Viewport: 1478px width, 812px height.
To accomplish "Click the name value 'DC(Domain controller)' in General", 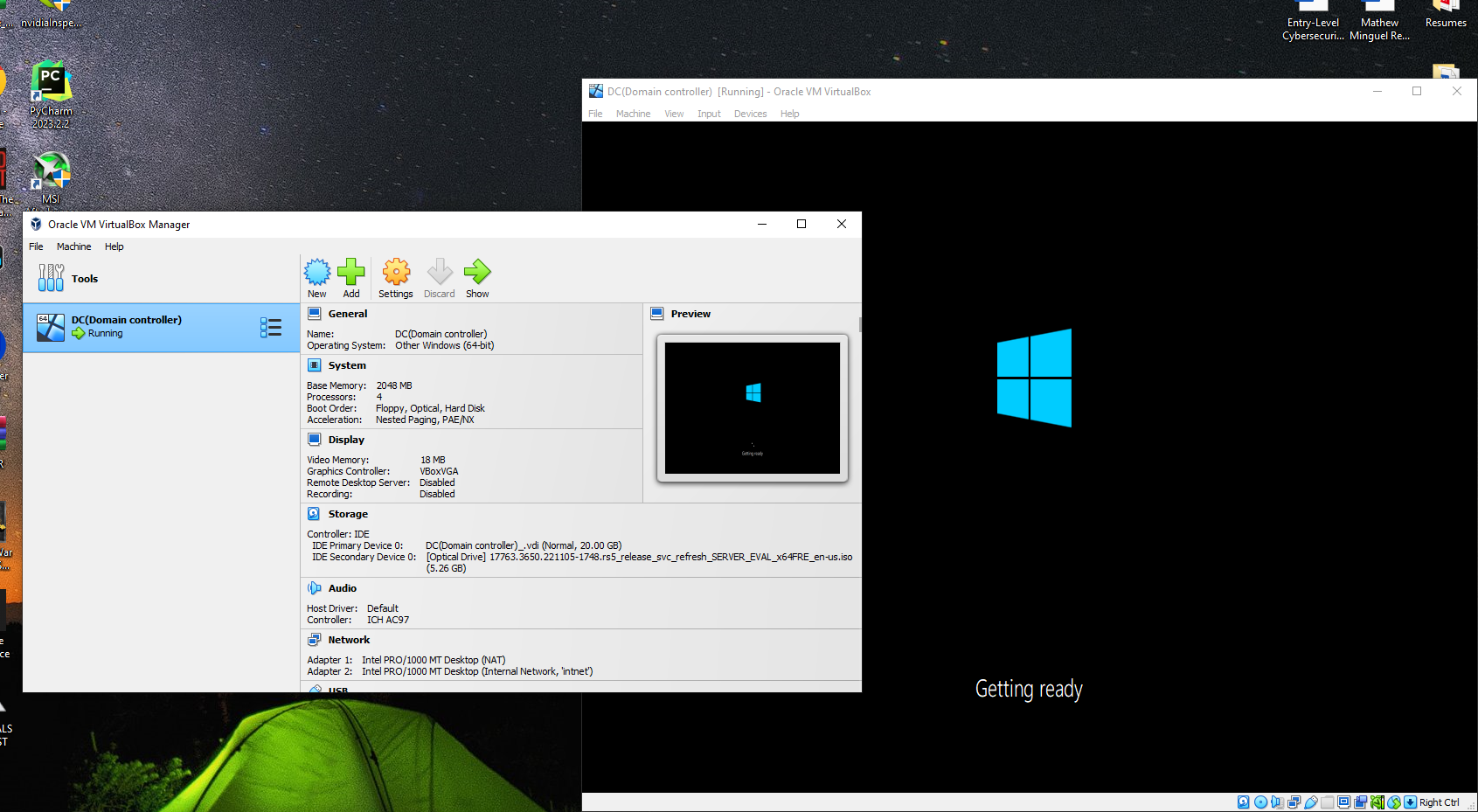I will (441, 334).
